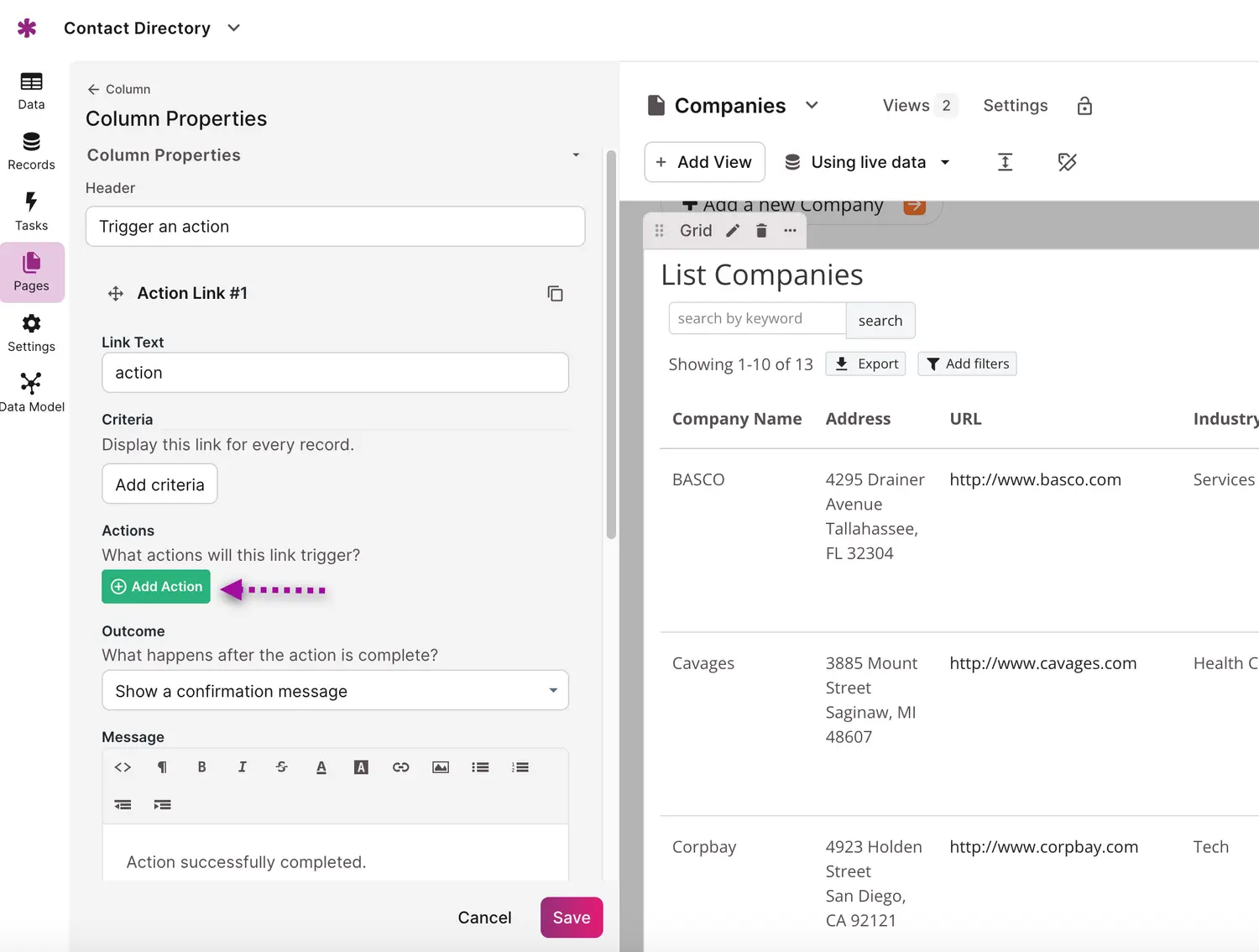The image size is (1259, 952).
Task: Open the Data Model sidebar item
Action: [31, 393]
